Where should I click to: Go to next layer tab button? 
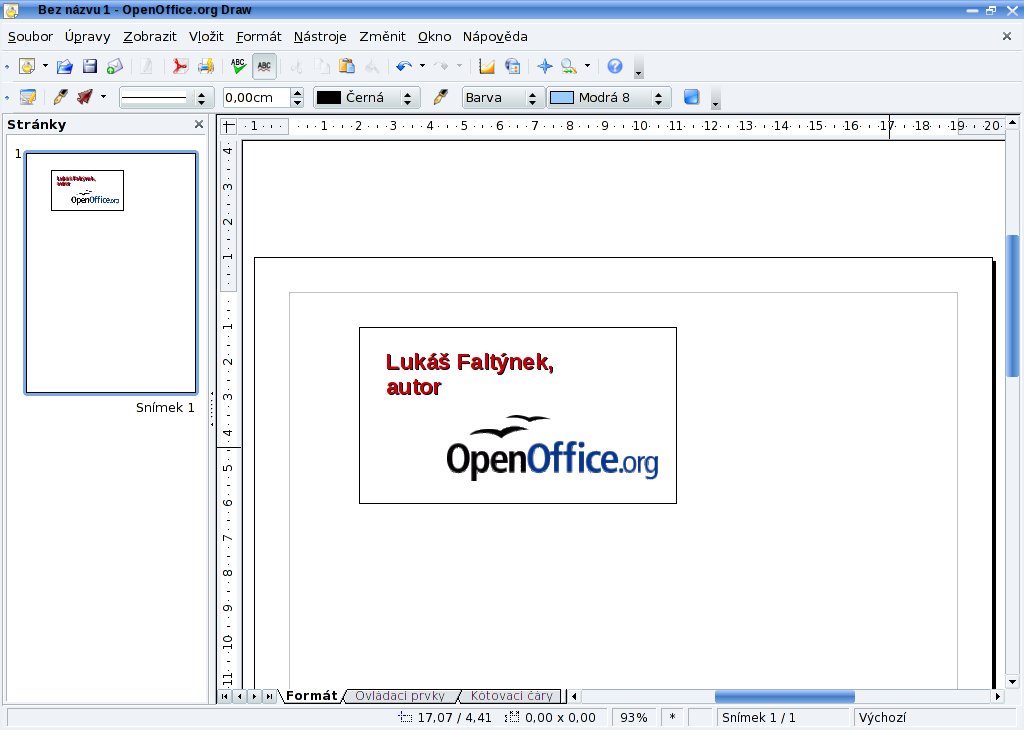255,697
